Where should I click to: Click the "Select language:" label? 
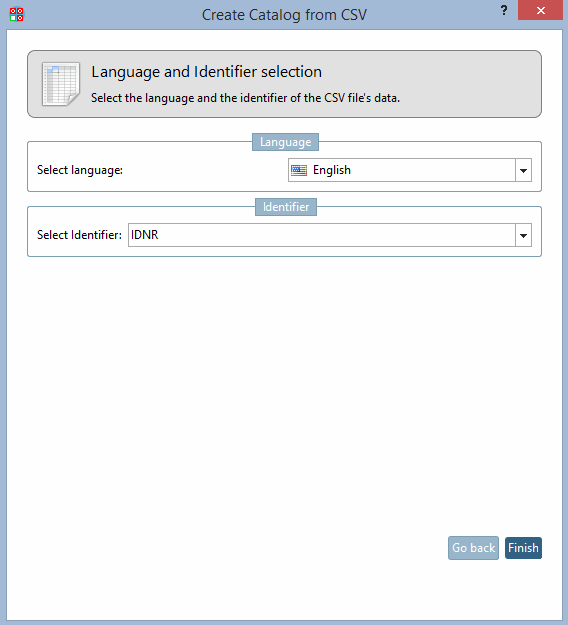point(80,170)
